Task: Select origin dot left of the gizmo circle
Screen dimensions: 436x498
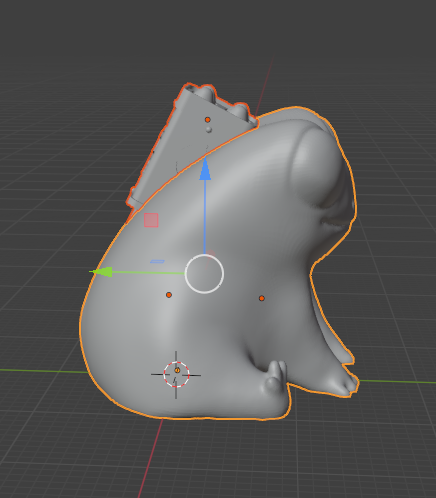Action: coord(169,295)
